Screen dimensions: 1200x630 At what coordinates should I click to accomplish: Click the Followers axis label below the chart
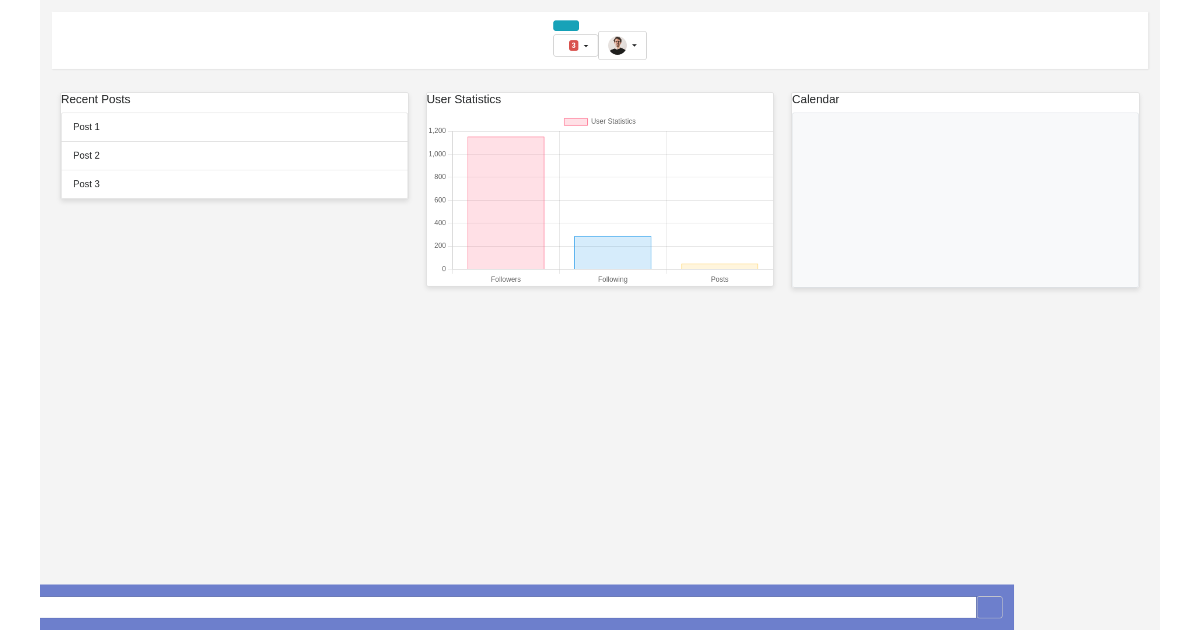tap(505, 279)
